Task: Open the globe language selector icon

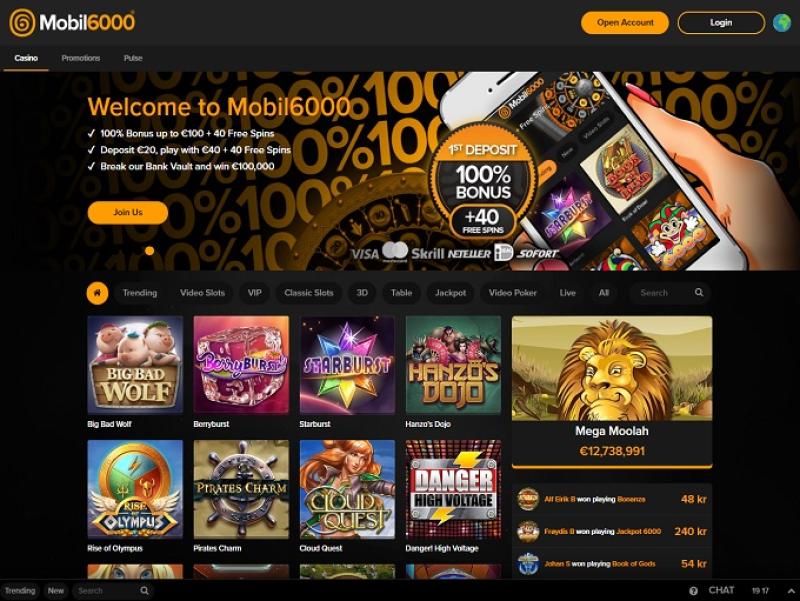Action: click(782, 23)
